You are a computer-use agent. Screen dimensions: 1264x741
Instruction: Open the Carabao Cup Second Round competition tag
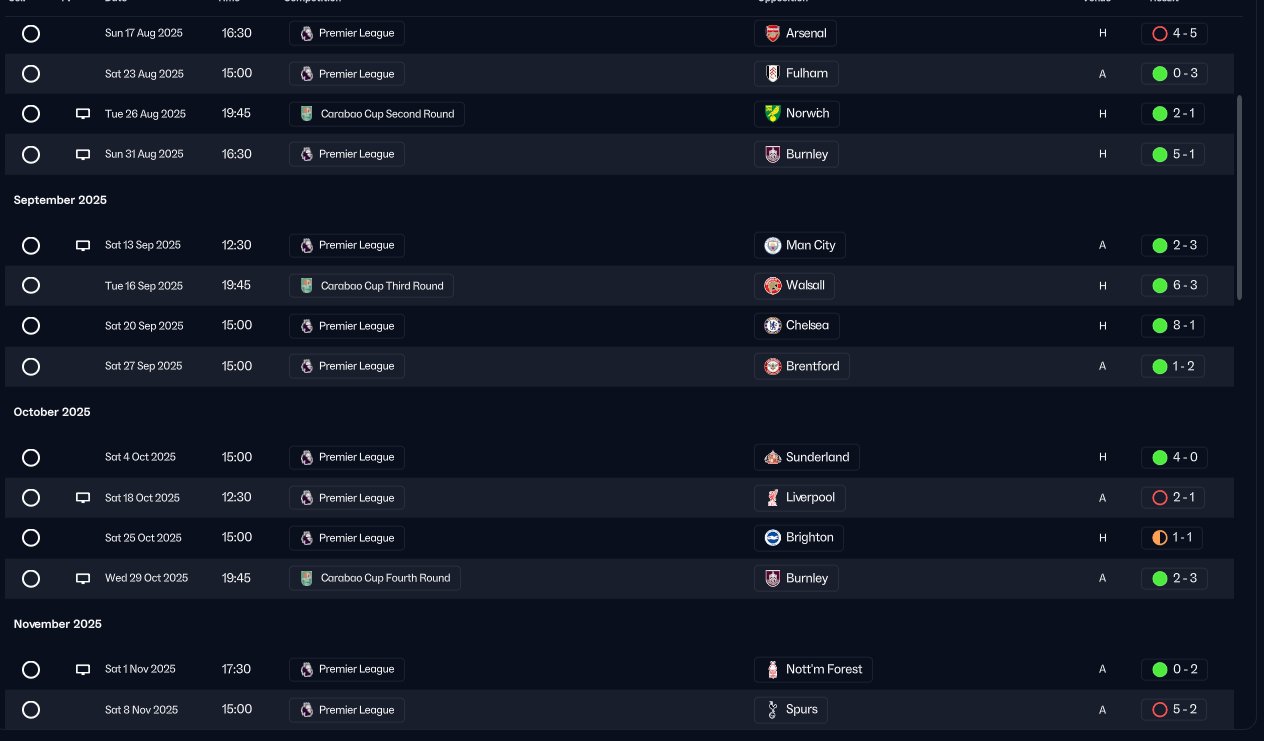tap(376, 114)
